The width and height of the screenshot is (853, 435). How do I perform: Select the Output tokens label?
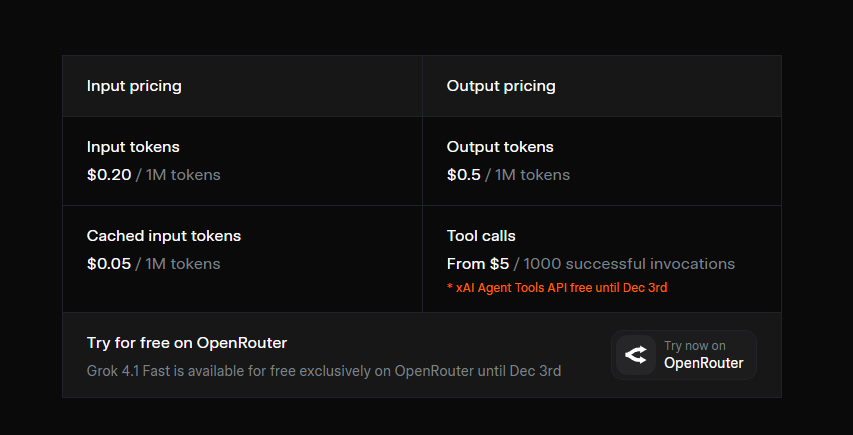click(500, 147)
